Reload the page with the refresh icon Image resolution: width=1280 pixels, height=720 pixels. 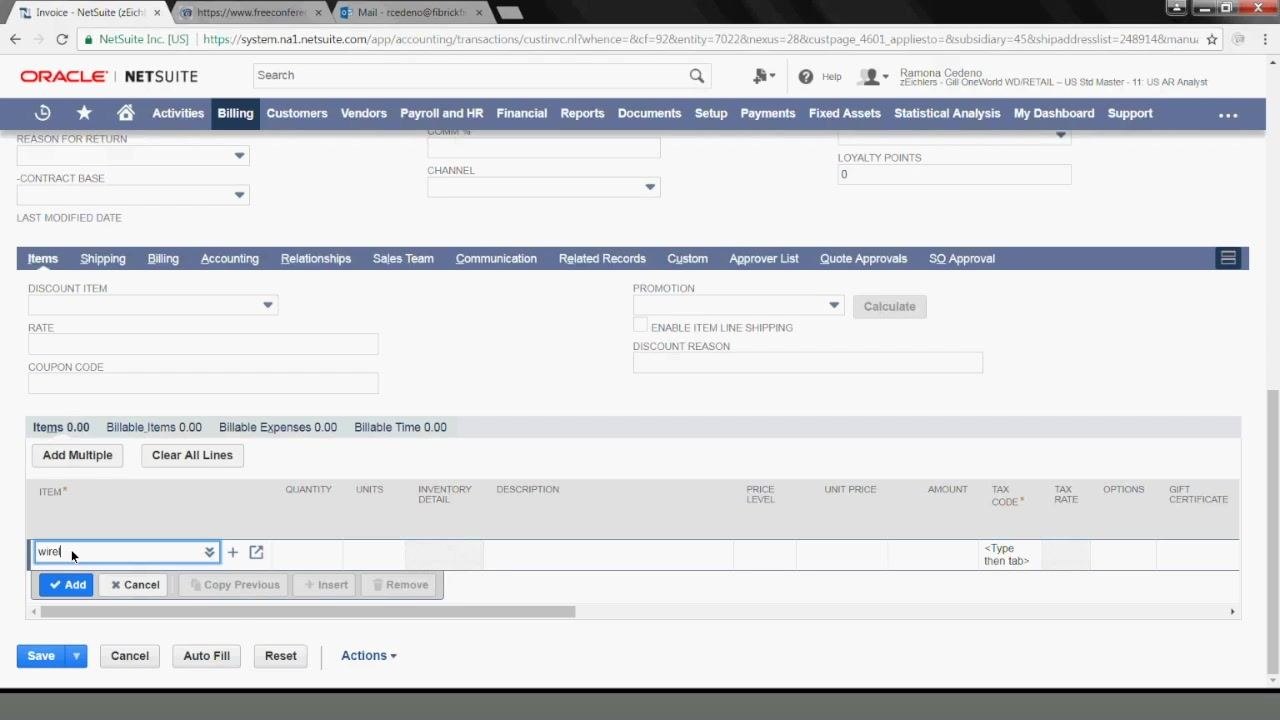pos(62,39)
